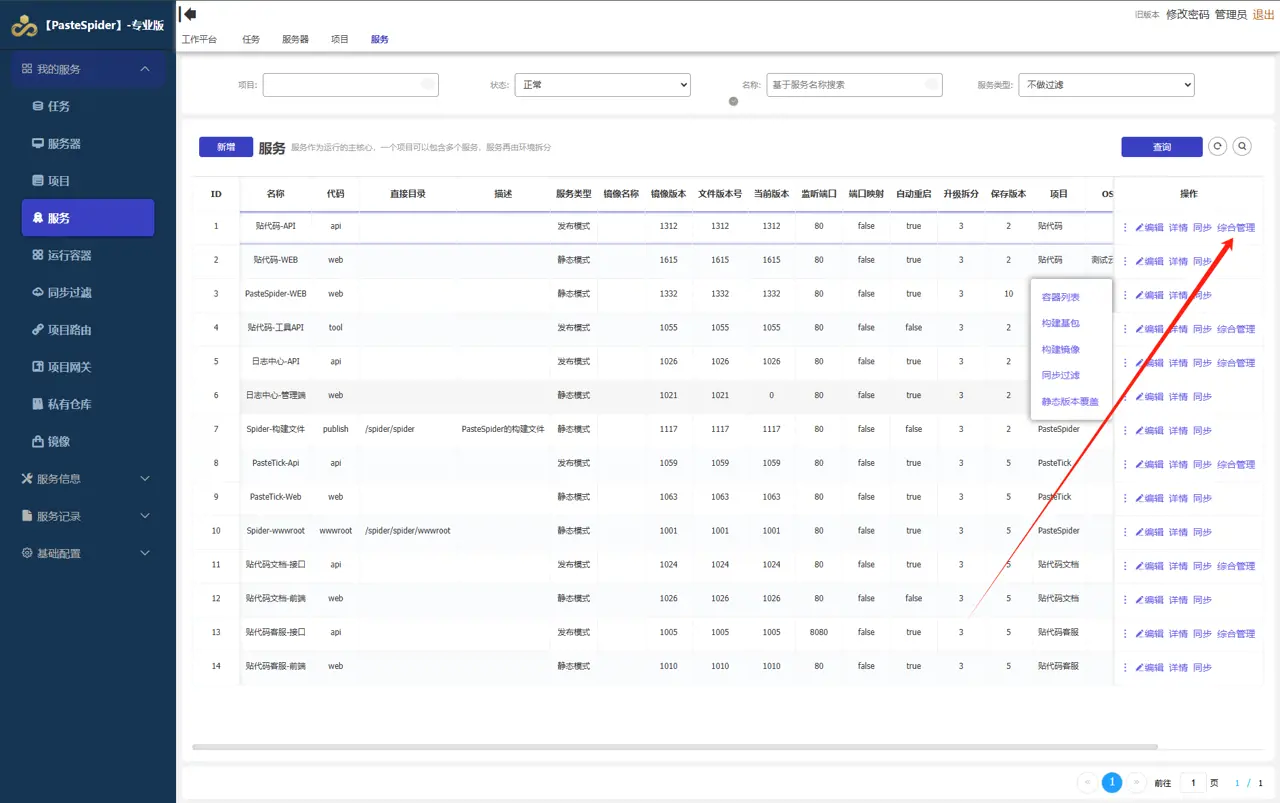1280x803 pixels.
Task: Expand the 服务信息 sidebar group
Action: (88, 479)
